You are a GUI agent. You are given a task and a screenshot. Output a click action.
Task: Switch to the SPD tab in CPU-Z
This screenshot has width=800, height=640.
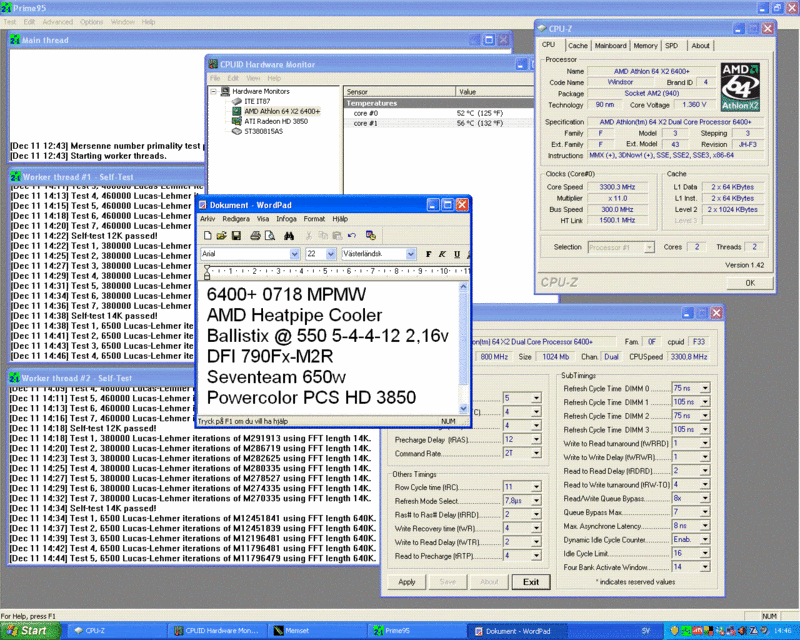click(x=671, y=46)
